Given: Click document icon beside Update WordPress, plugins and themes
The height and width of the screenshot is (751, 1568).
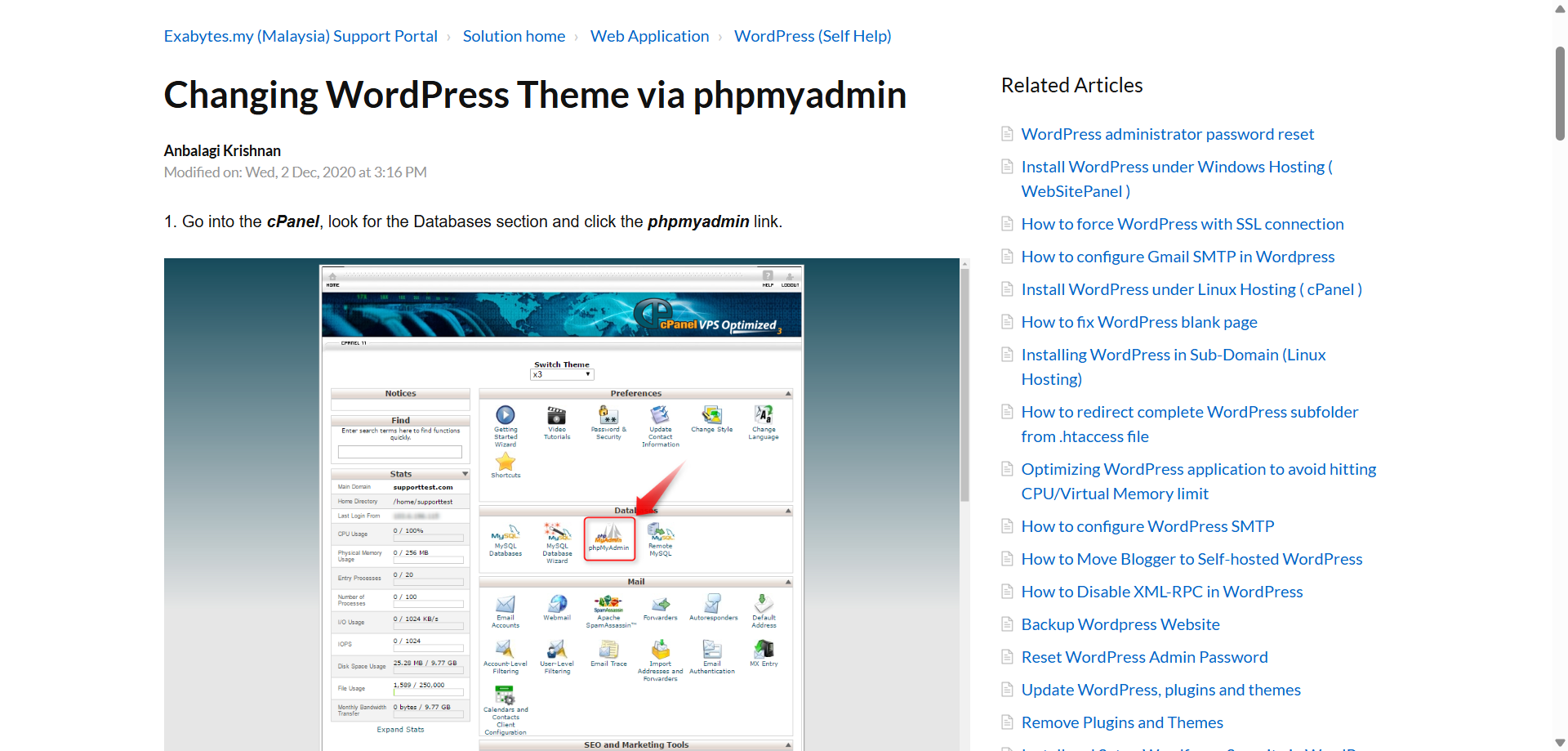Looking at the screenshot, I should (1007, 689).
